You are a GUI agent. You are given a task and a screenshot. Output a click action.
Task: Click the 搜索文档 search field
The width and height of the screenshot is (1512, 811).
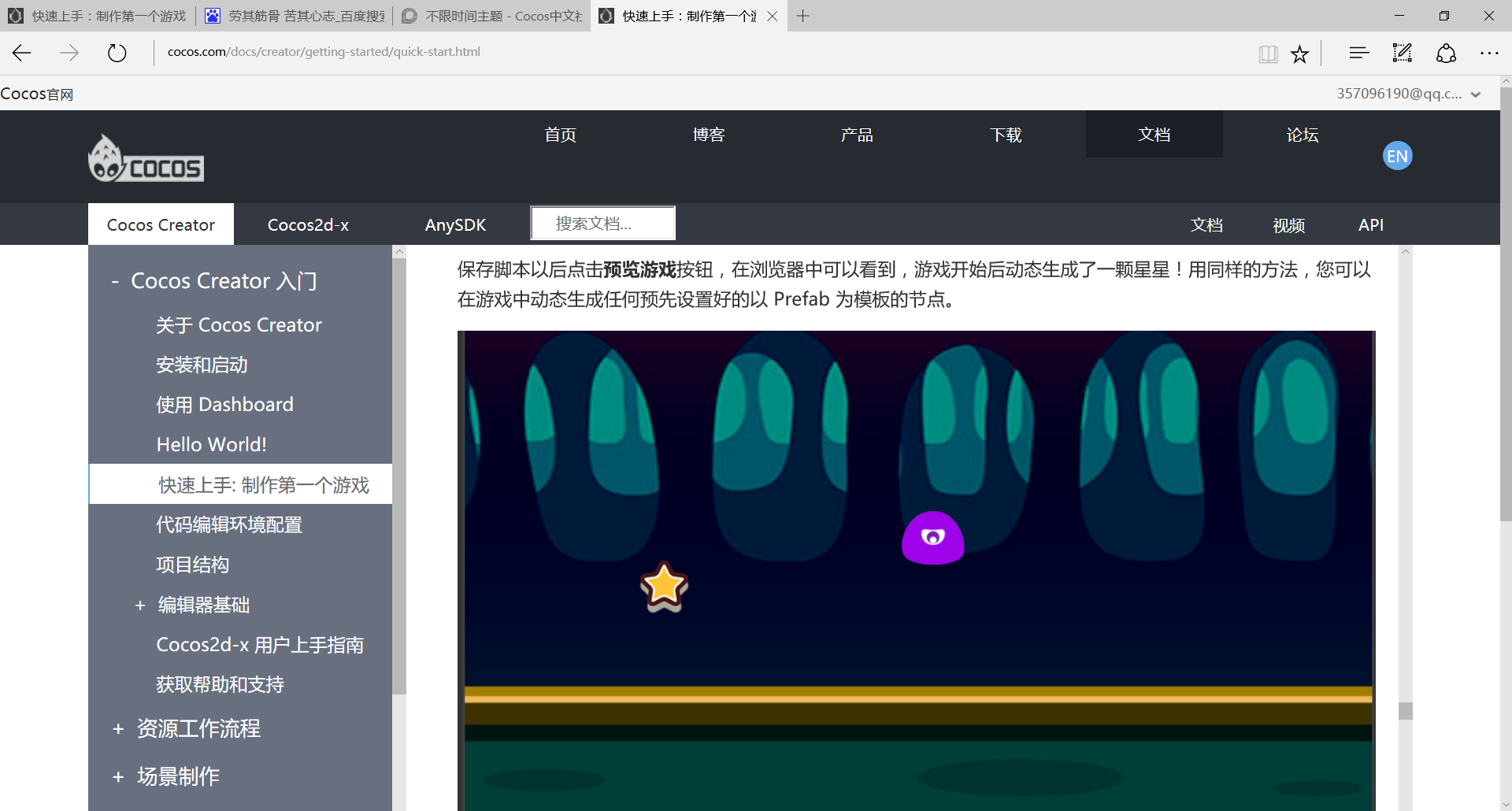[x=603, y=224]
